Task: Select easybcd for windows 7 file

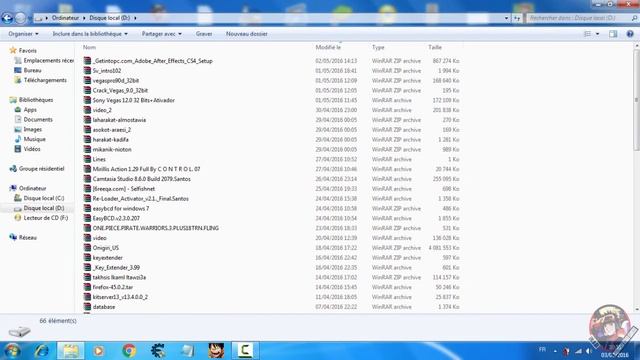Action: pyautogui.click(x=120, y=208)
